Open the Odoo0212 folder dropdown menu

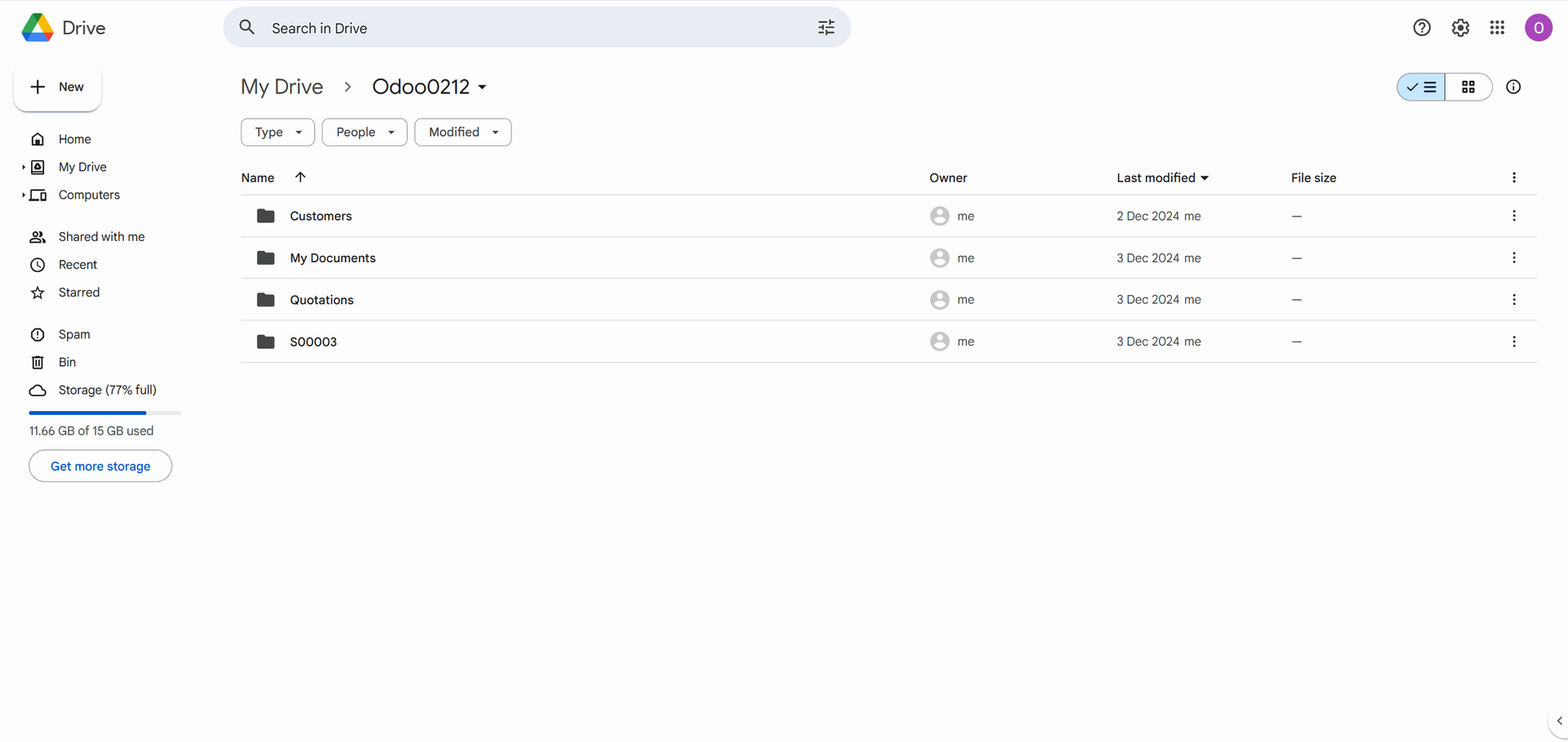(482, 87)
